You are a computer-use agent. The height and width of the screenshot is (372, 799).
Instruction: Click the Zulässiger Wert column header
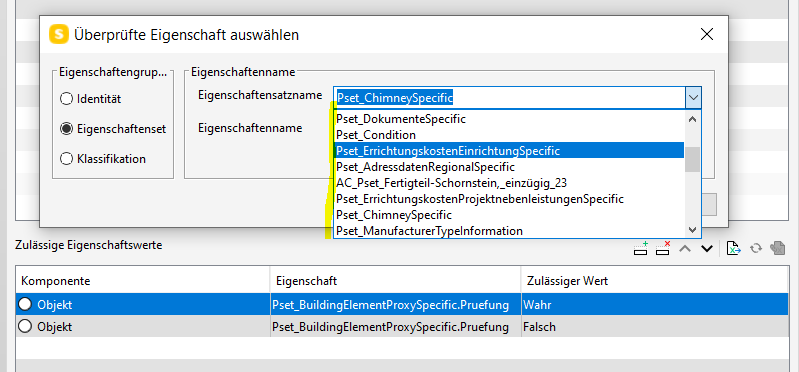pos(655,281)
